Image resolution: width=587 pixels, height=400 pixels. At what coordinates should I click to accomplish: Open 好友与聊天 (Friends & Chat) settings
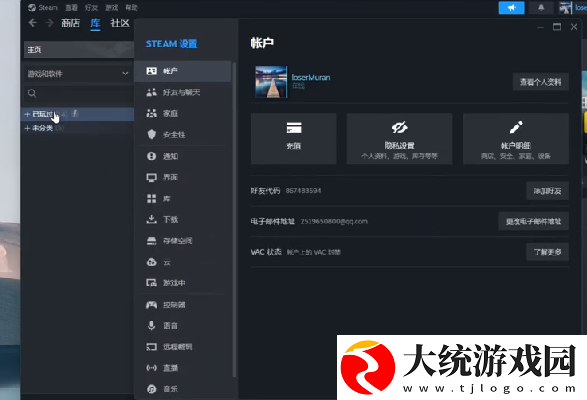183,92
